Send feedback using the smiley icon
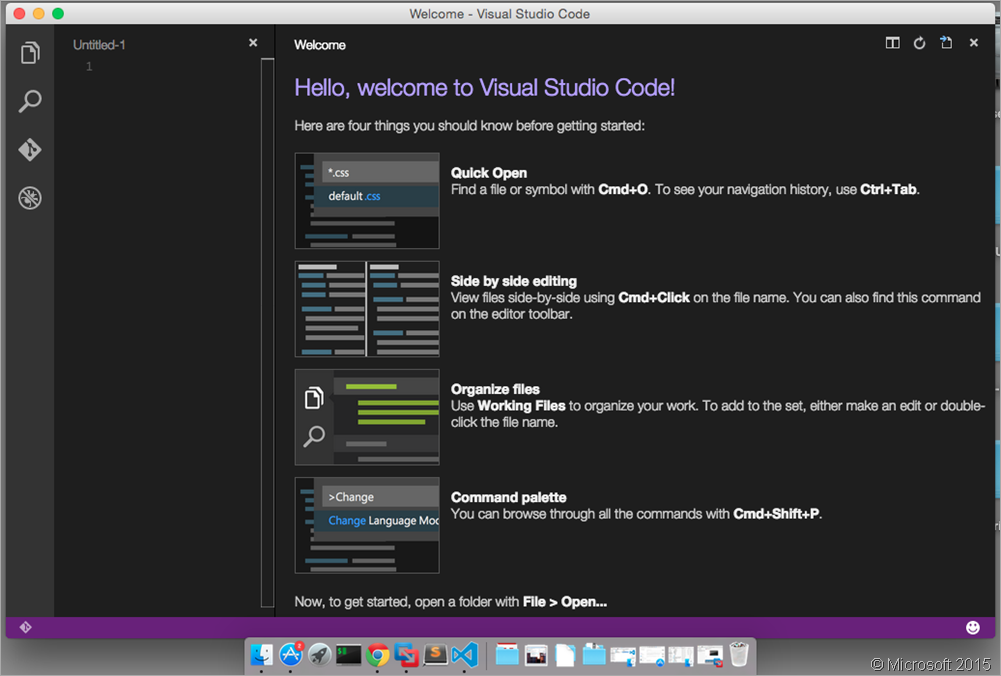Viewport: 1001px width, 676px height. [973, 627]
